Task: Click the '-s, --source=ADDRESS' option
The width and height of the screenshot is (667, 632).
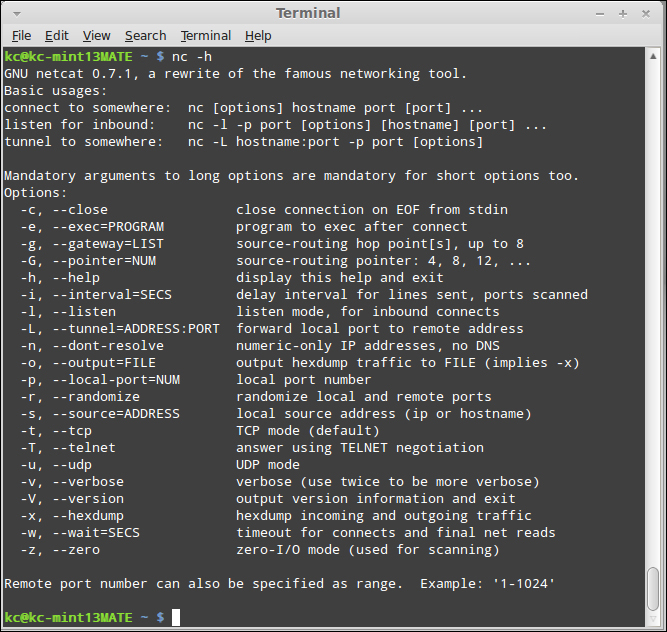Action: (100, 414)
